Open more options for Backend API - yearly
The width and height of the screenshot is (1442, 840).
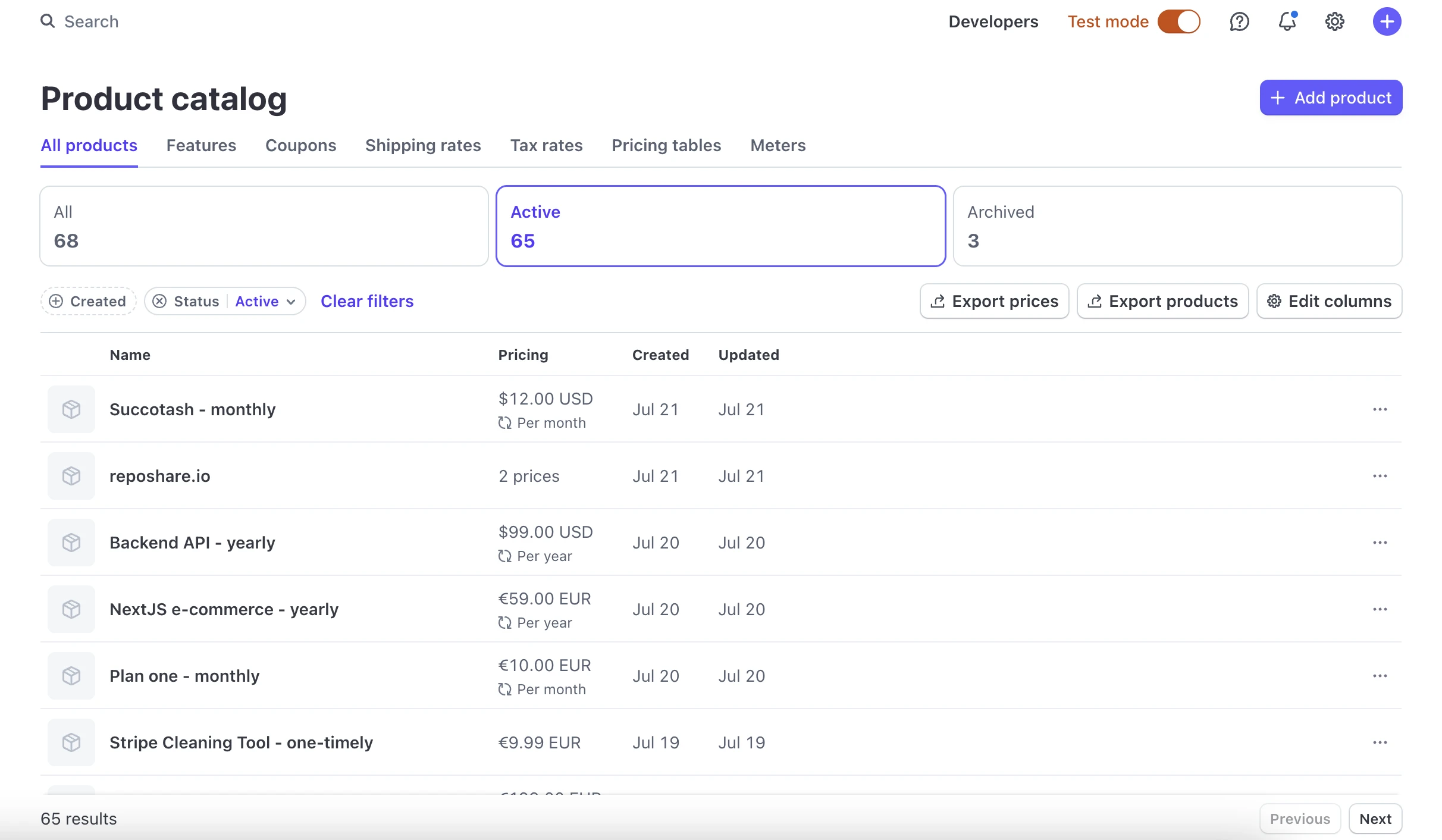click(1380, 543)
